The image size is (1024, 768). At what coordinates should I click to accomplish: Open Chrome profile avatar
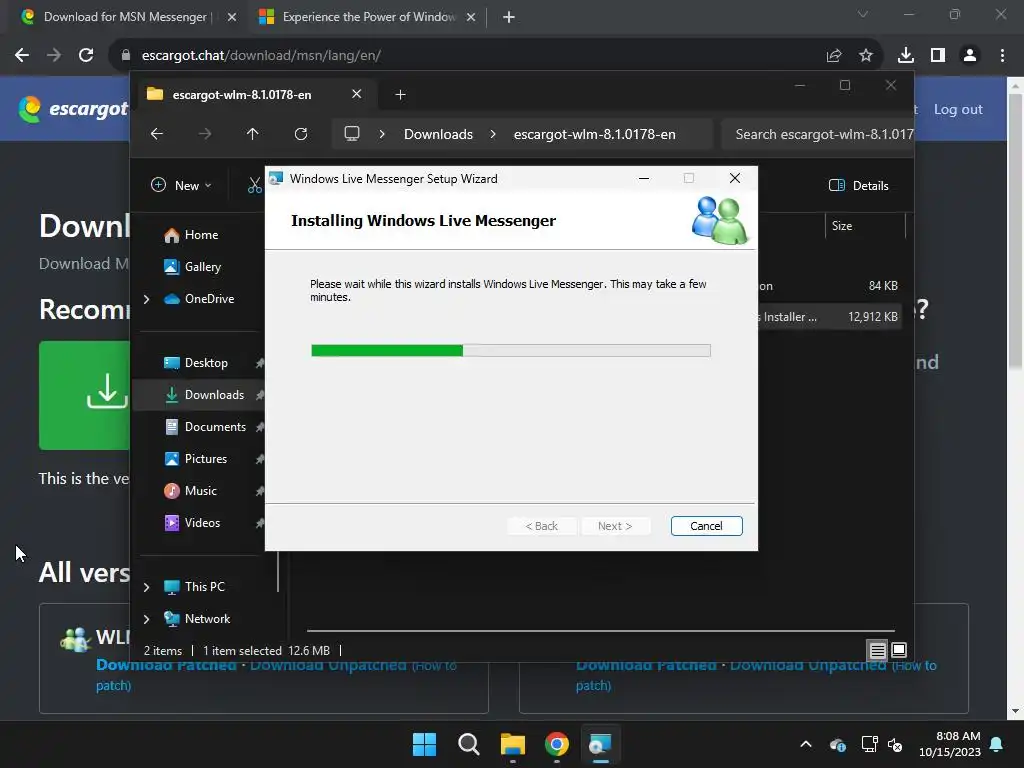970,56
